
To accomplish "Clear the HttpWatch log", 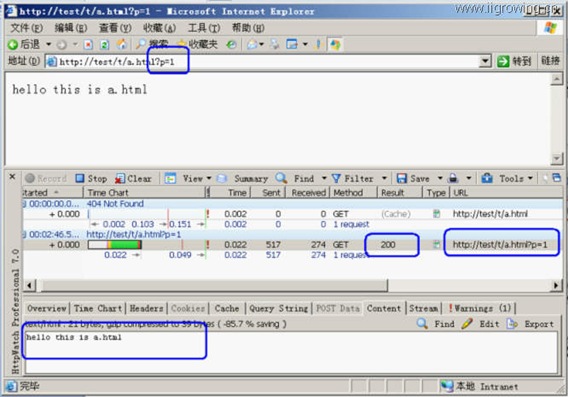I will [x=133, y=178].
